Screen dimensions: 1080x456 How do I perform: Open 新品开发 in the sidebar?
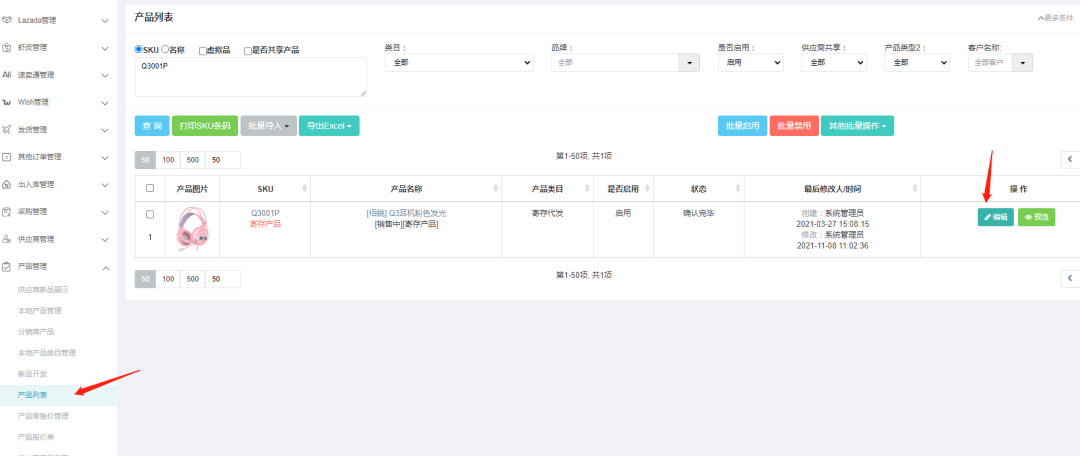pyautogui.click(x=32, y=373)
